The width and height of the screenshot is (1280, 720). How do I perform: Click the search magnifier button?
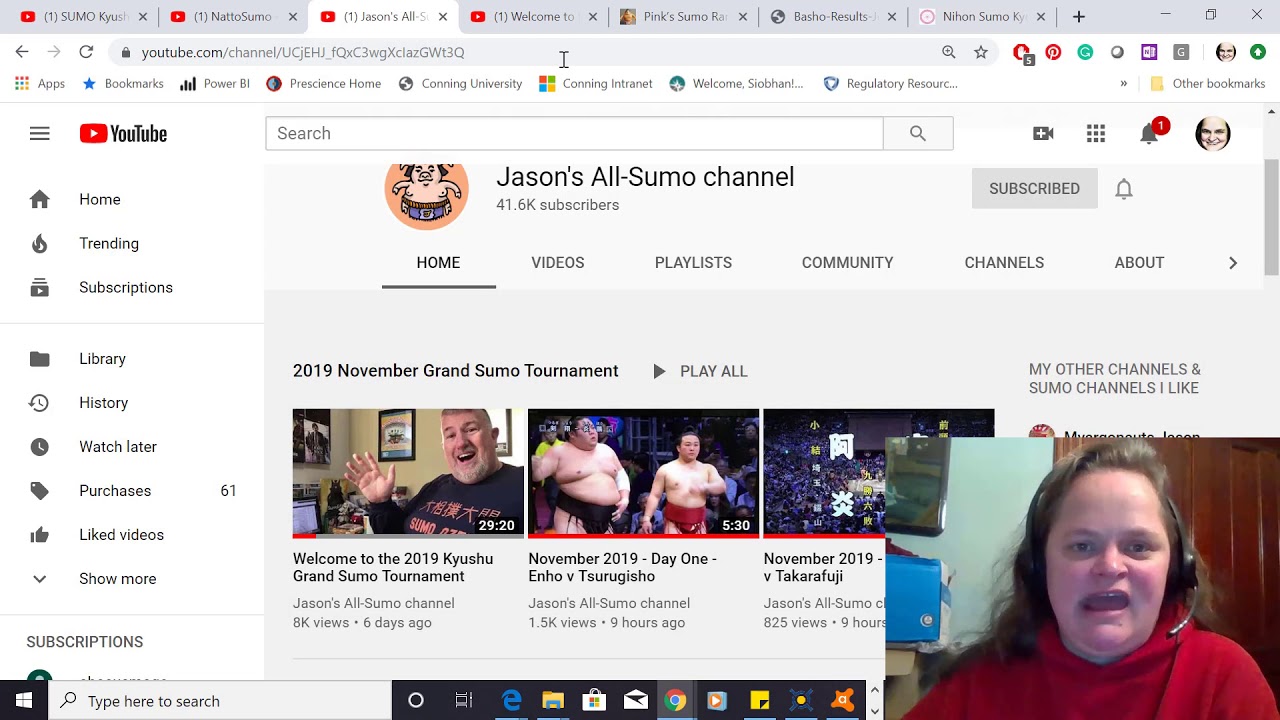[x=917, y=134]
